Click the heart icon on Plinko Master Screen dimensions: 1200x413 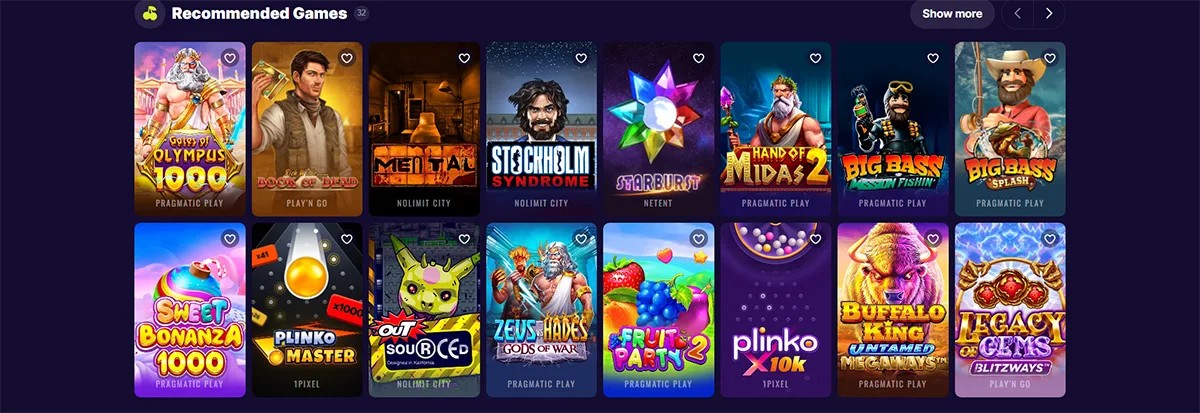coord(347,239)
